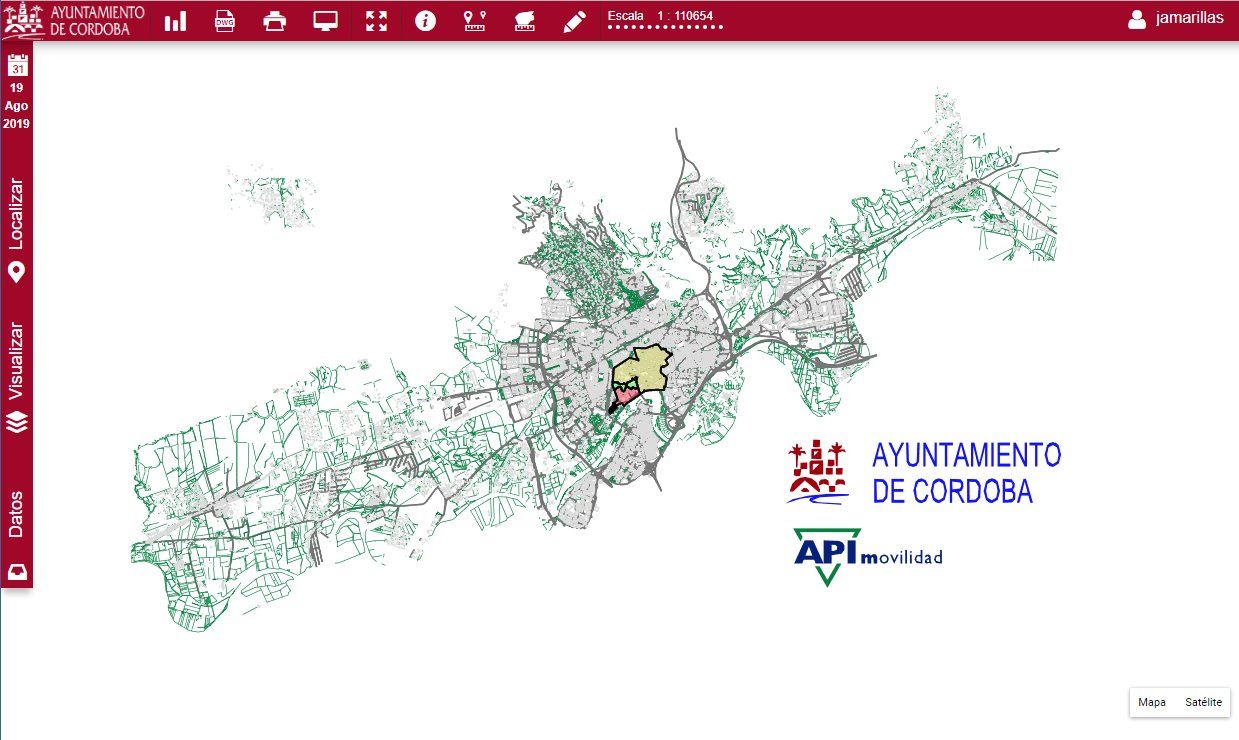The width and height of the screenshot is (1239, 740).
Task: Click the red highlighted zone on map
Action: click(x=623, y=396)
